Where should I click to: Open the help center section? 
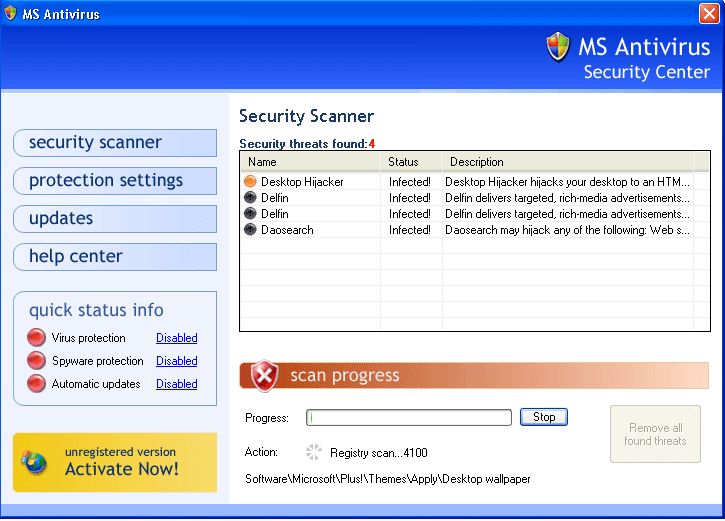(114, 257)
